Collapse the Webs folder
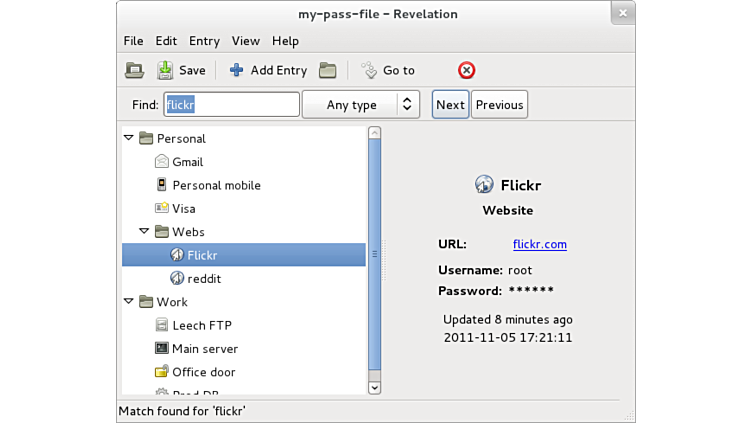 coord(145,232)
